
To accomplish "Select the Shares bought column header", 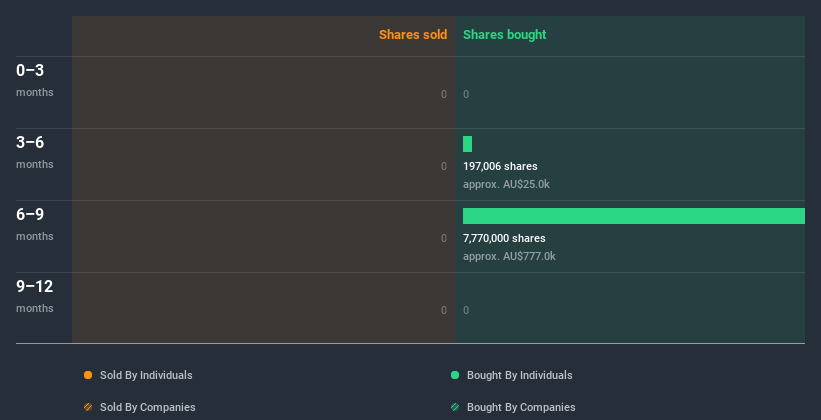I will [x=504, y=35].
